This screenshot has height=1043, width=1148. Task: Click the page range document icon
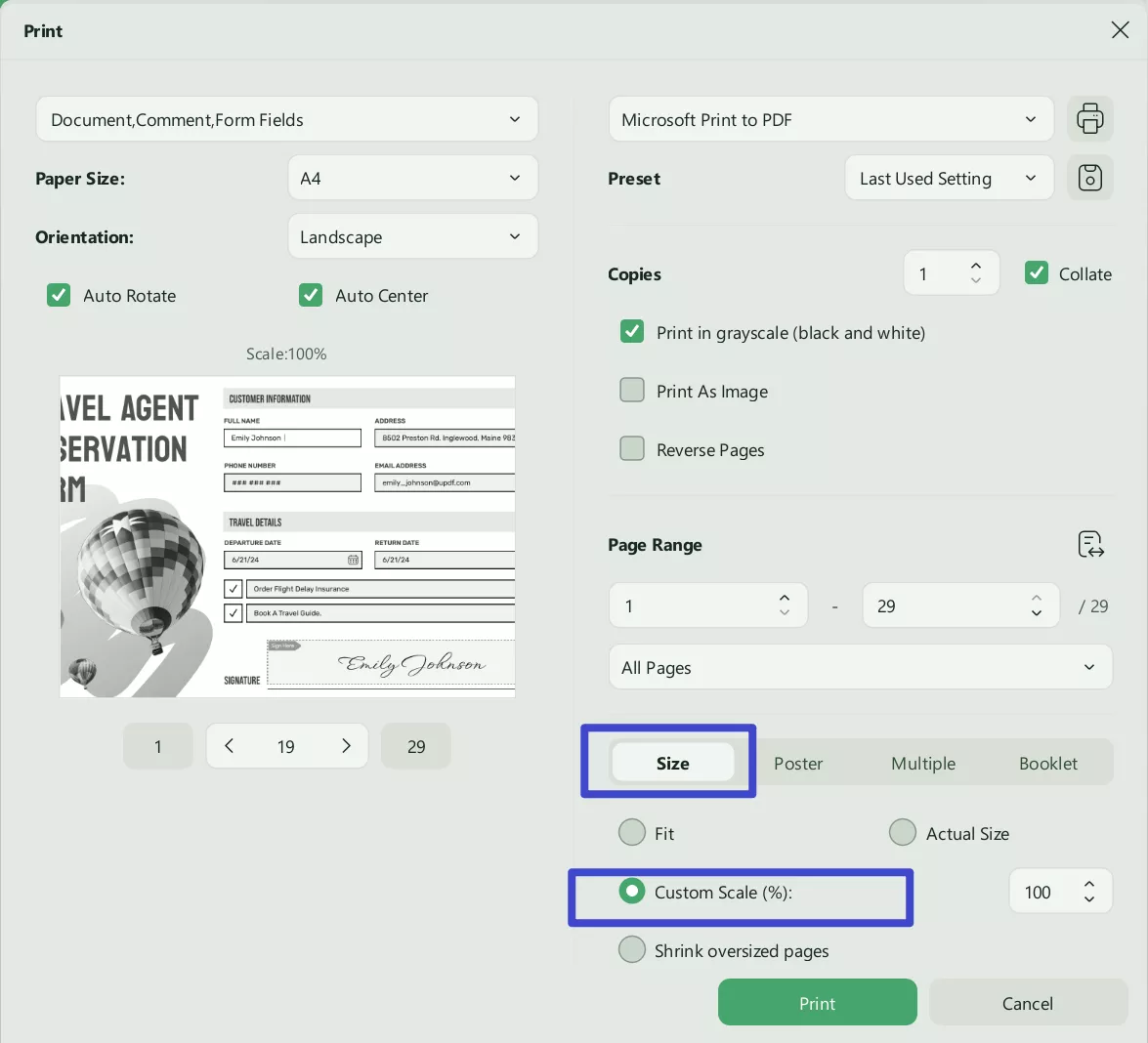click(1090, 544)
